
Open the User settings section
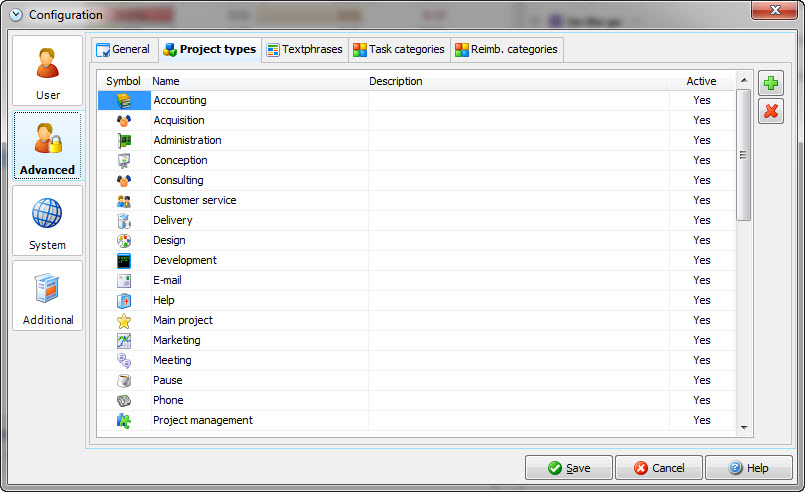[x=48, y=71]
